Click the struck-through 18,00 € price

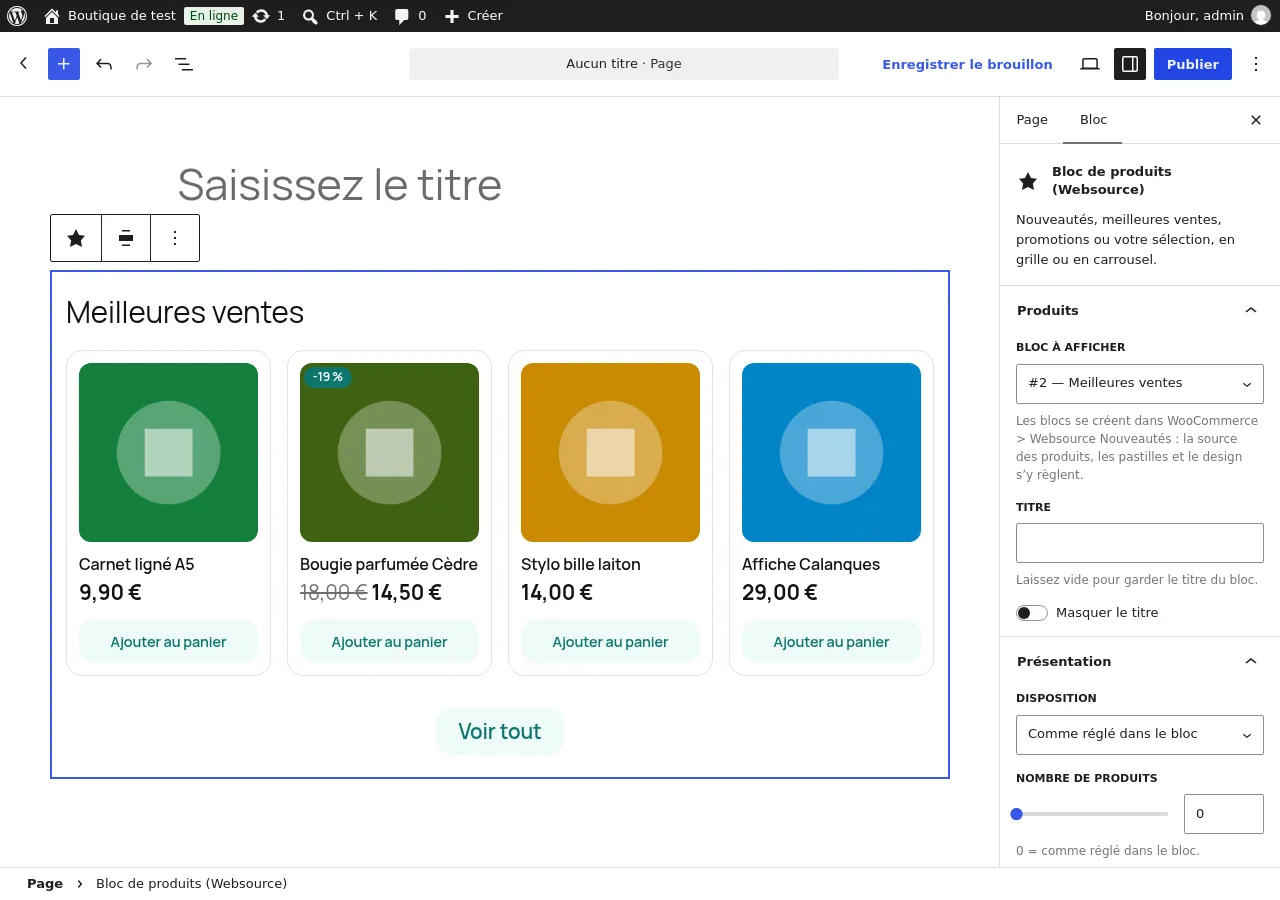point(334,592)
